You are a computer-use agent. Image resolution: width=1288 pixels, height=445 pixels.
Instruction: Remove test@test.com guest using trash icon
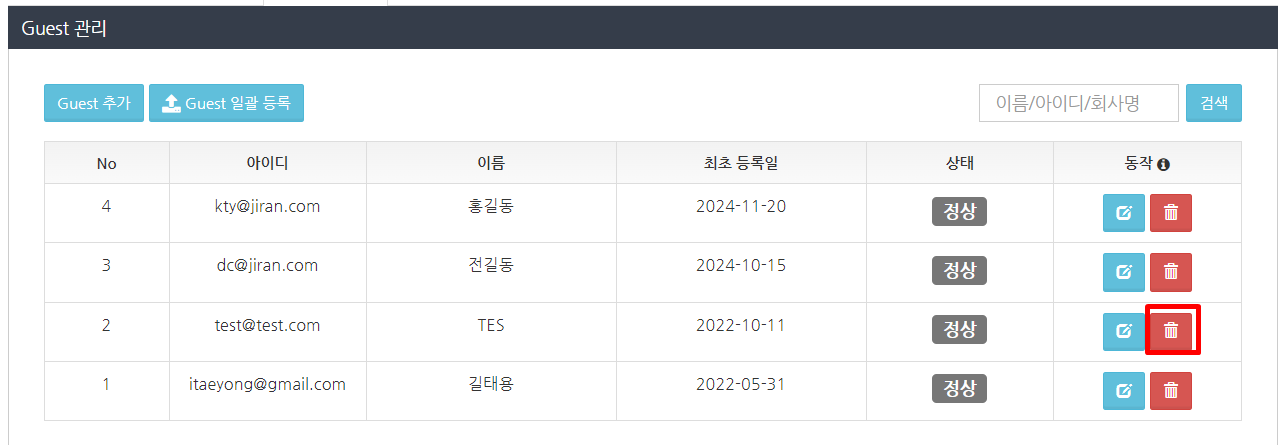pyautogui.click(x=1171, y=331)
